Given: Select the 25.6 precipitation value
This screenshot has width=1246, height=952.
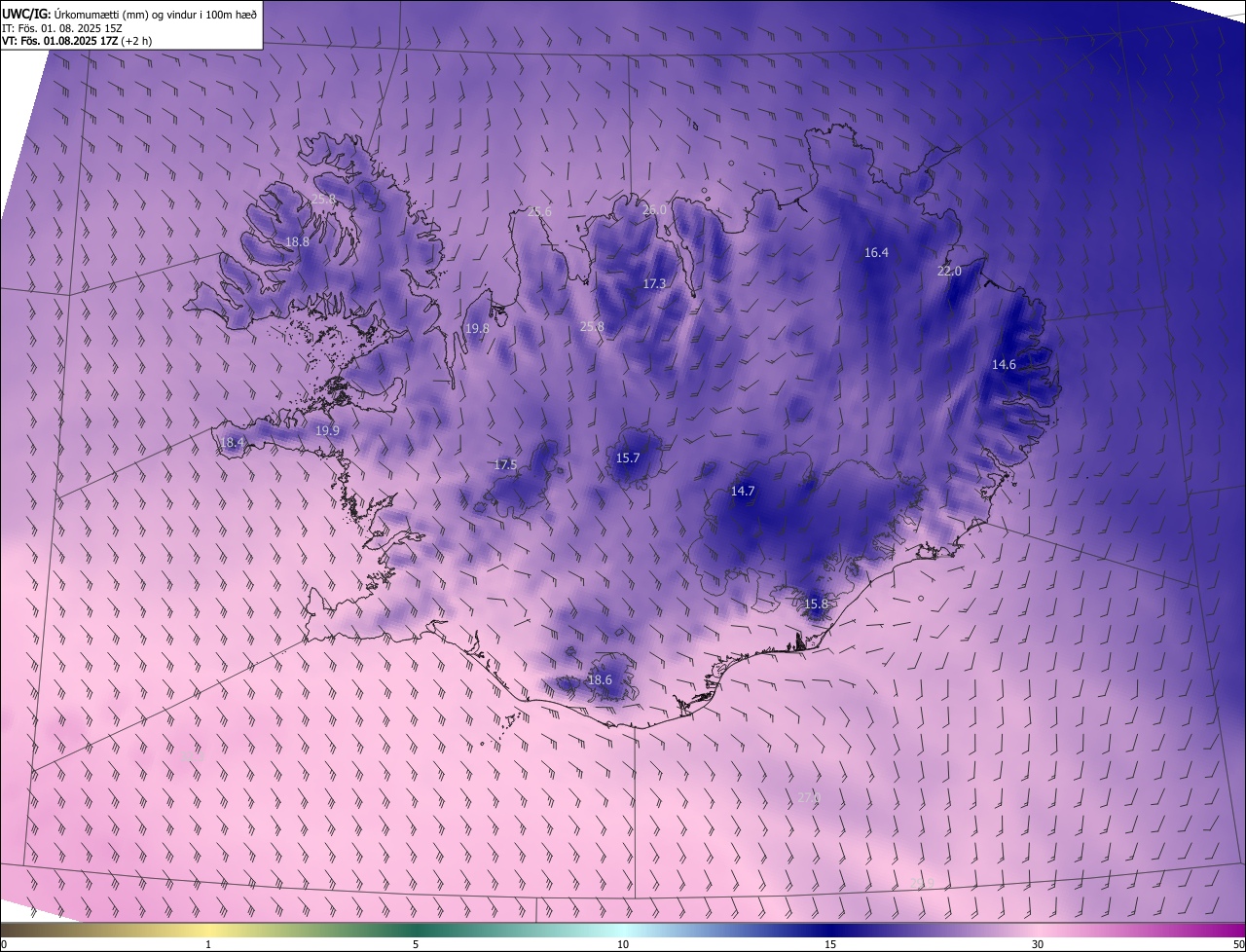Looking at the screenshot, I should [x=539, y=211].
